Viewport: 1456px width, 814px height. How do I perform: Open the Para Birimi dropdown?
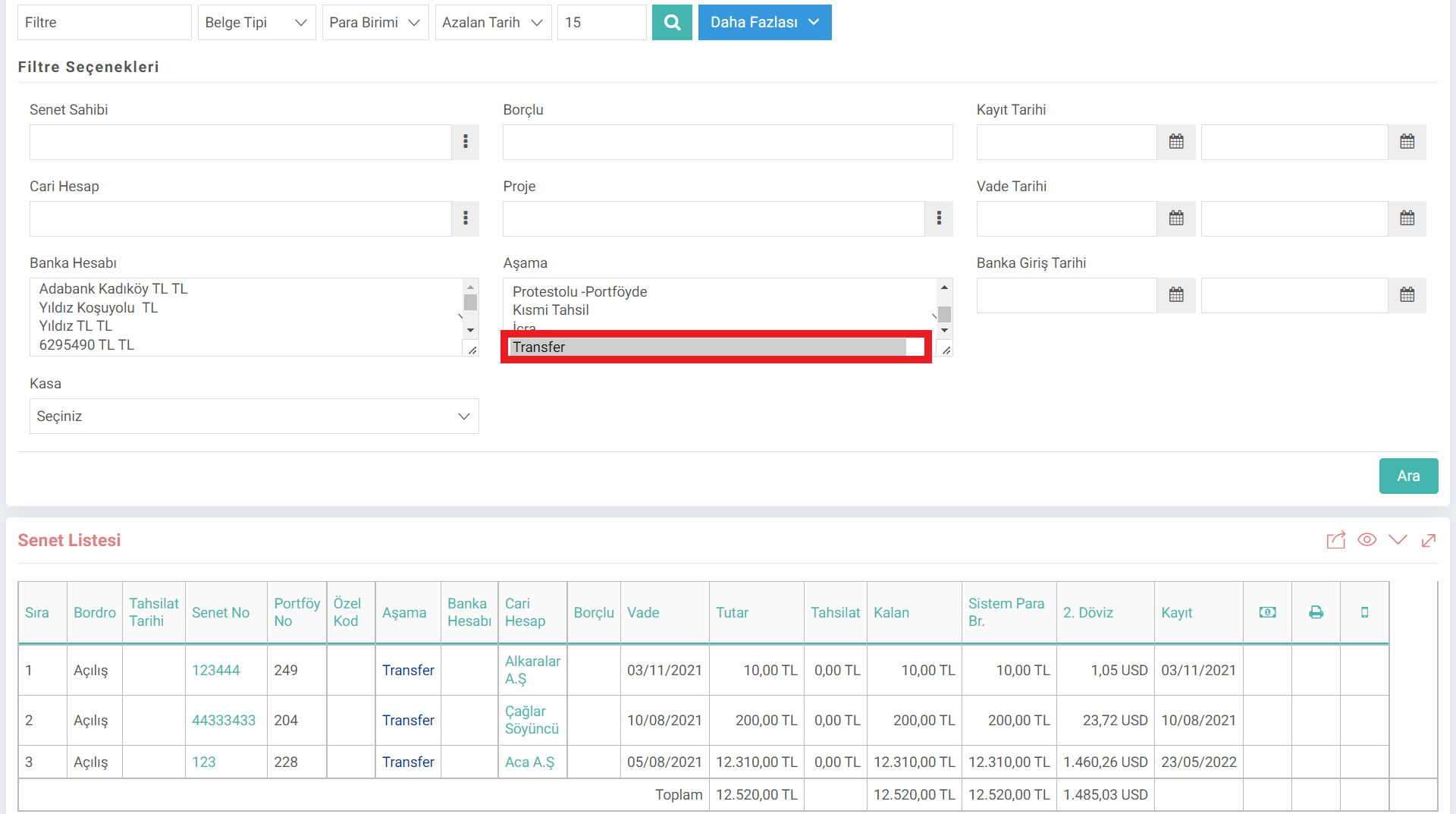[x=375, y=23]
